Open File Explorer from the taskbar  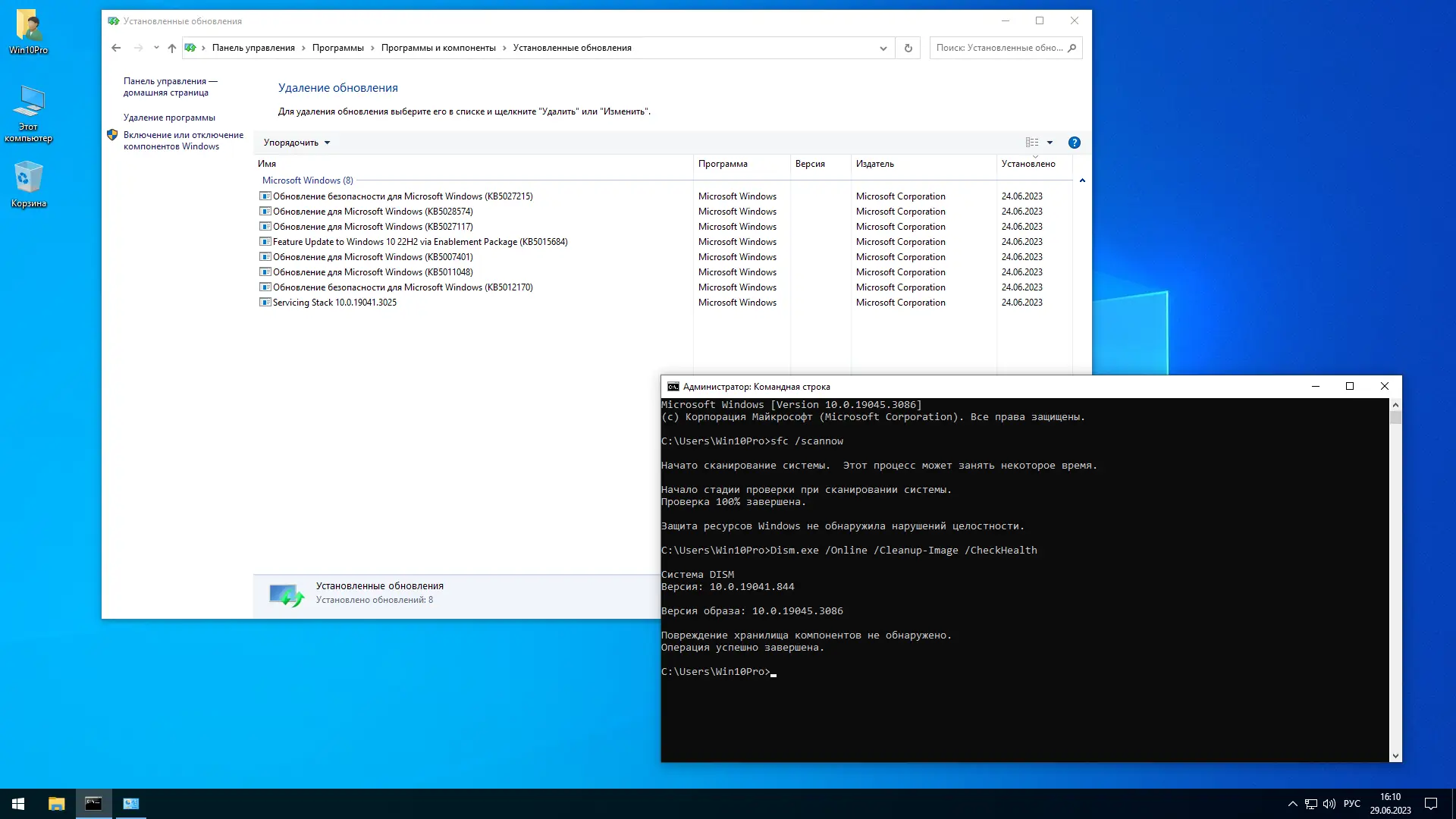(x=55, y=803)
